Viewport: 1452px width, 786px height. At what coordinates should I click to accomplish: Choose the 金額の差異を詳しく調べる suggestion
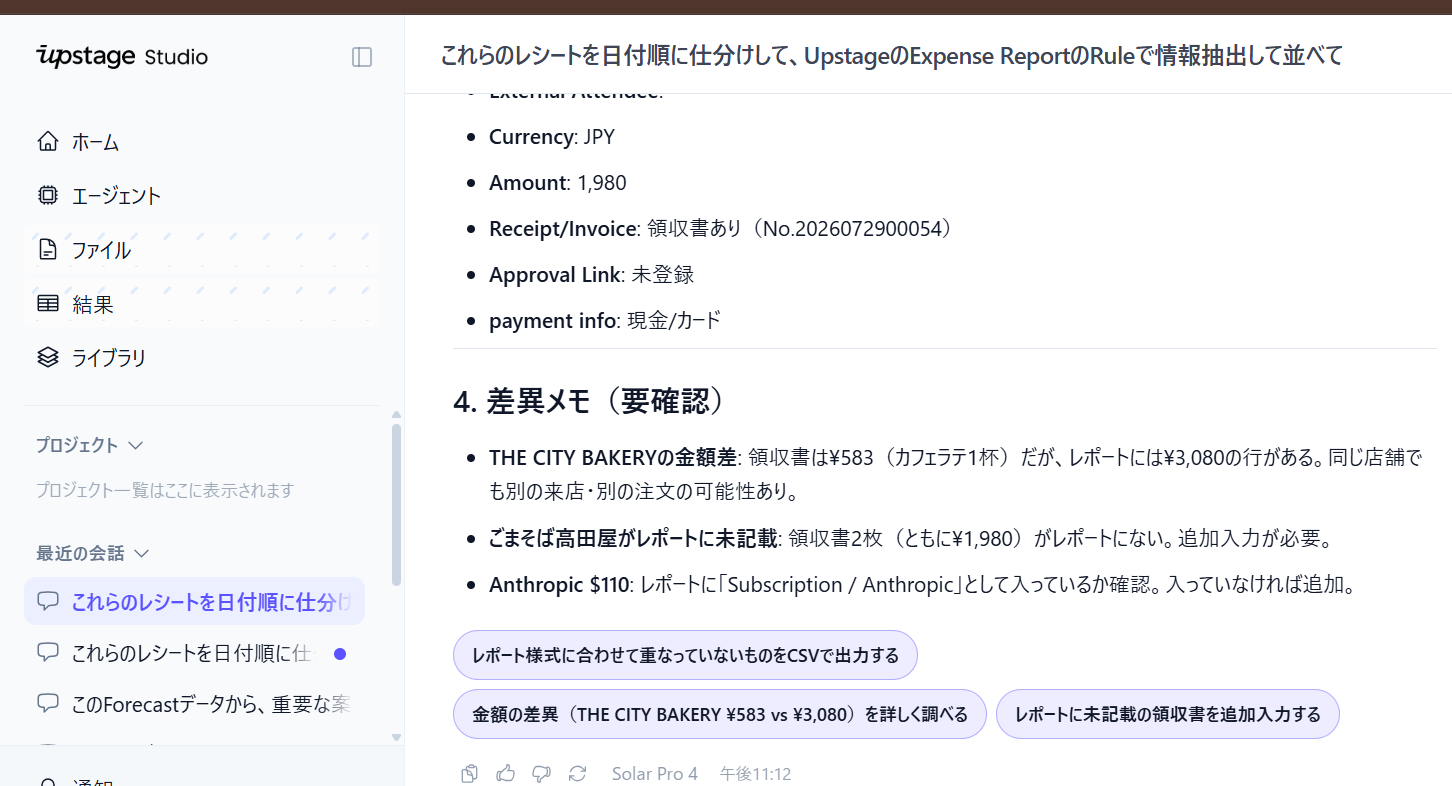click(720, 714)
